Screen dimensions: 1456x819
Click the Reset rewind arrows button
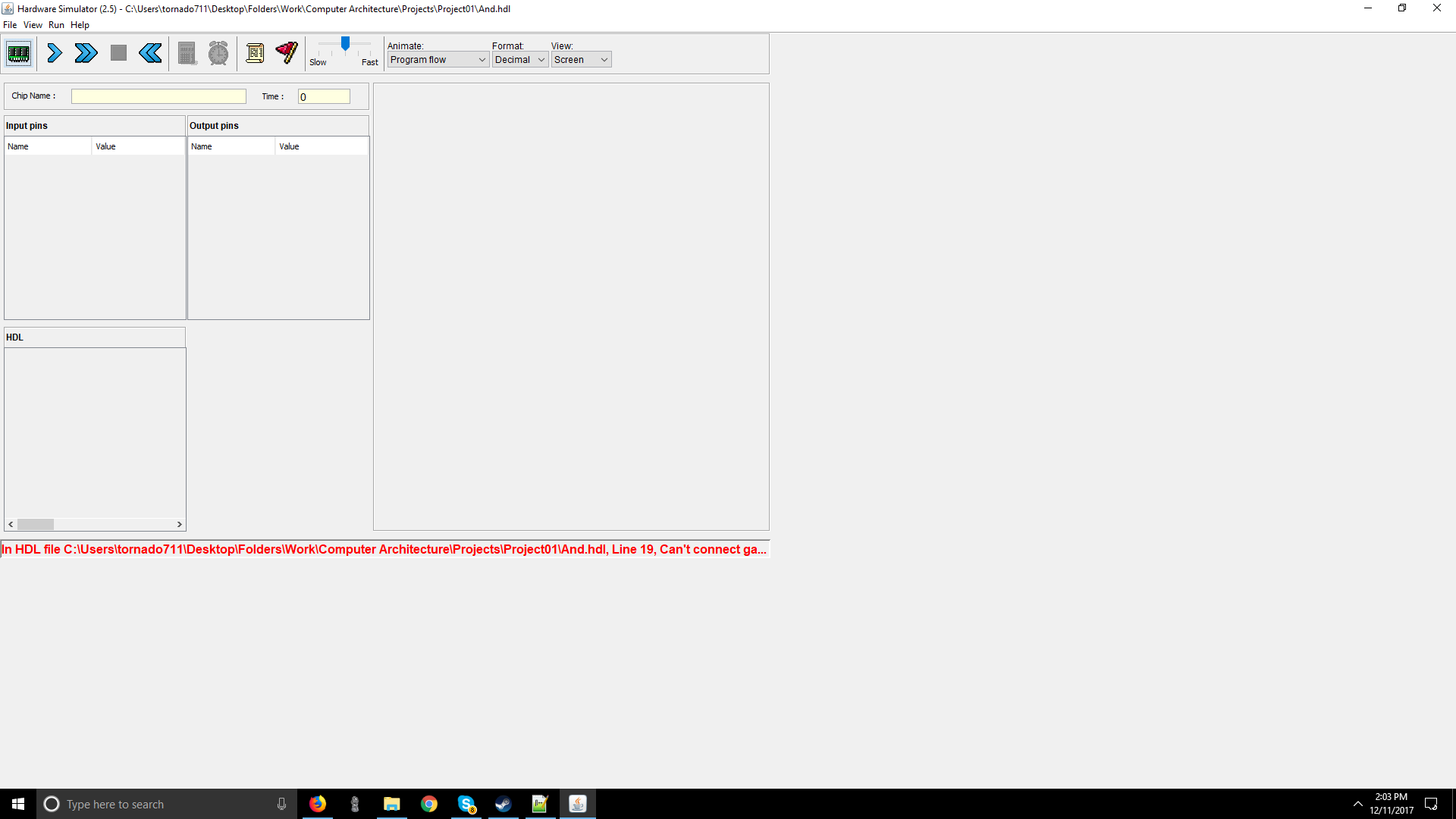[x=150, y=53]
